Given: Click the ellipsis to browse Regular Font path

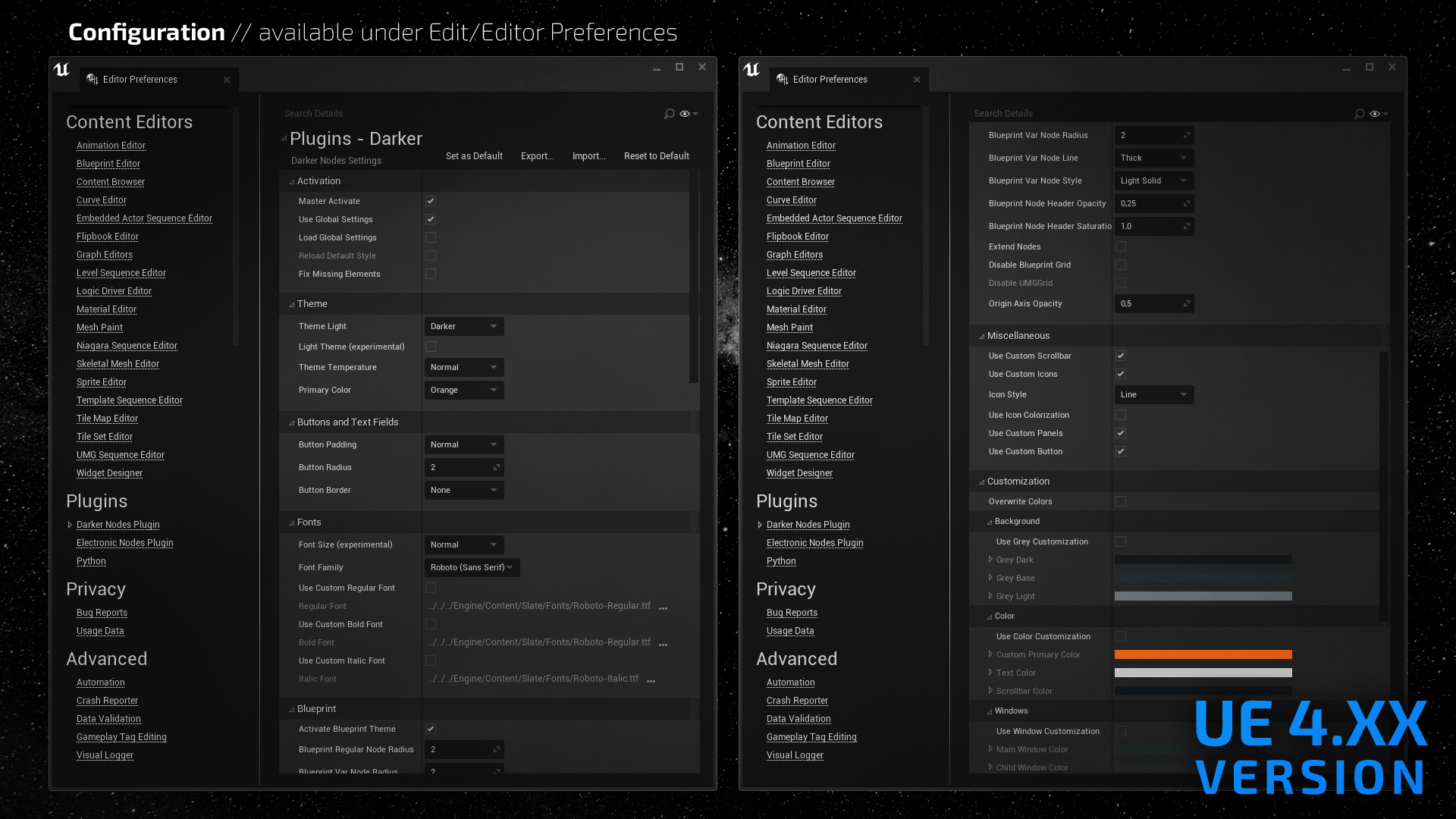Looking at the screenshot, I should click(663, 607).
